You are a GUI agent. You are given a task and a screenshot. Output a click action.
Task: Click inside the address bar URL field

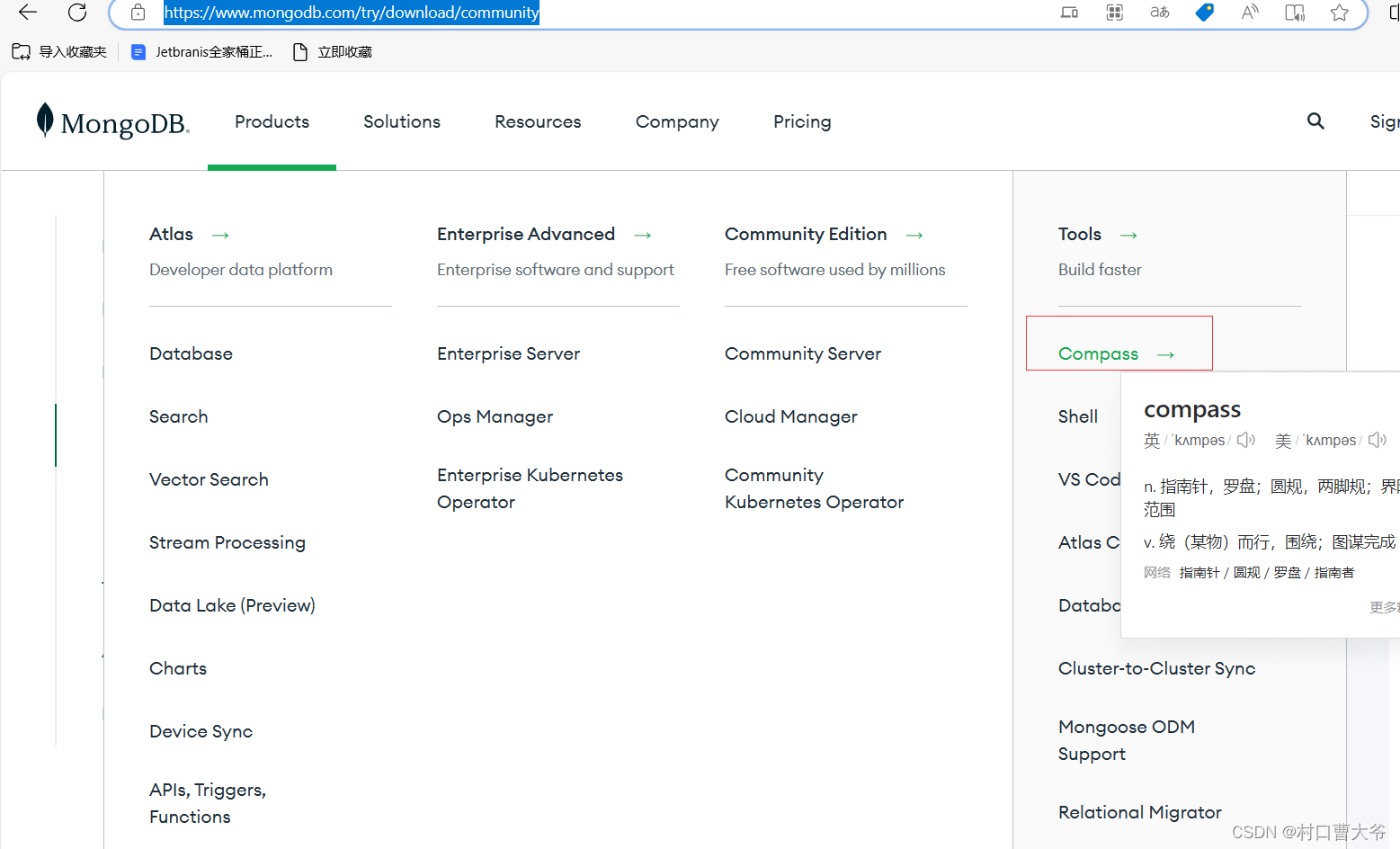tap(351, 13)
